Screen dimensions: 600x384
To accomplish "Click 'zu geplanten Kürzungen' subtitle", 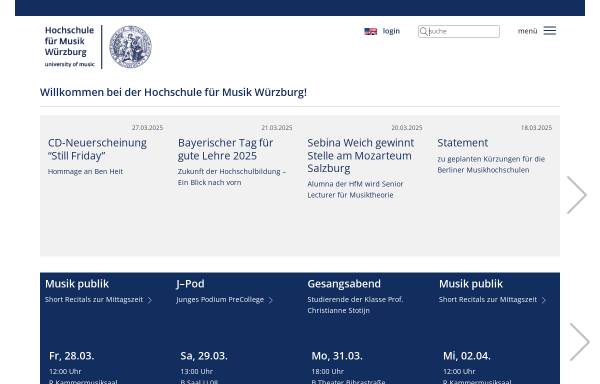I will 491,164.
